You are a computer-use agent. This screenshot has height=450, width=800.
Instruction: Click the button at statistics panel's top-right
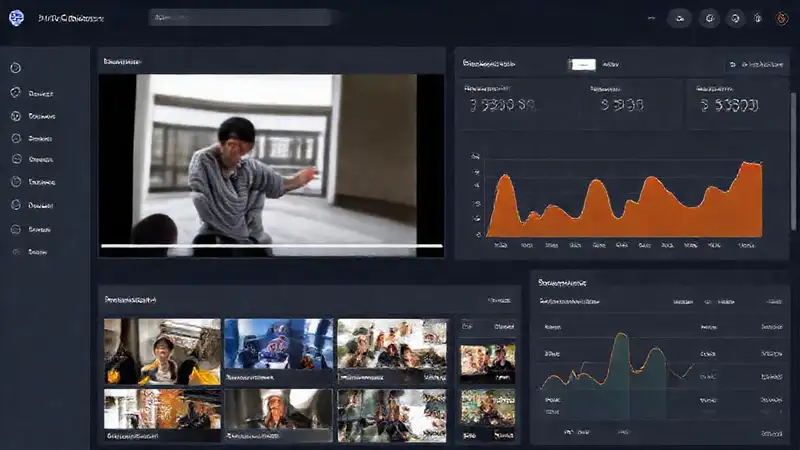coord(757,64)
